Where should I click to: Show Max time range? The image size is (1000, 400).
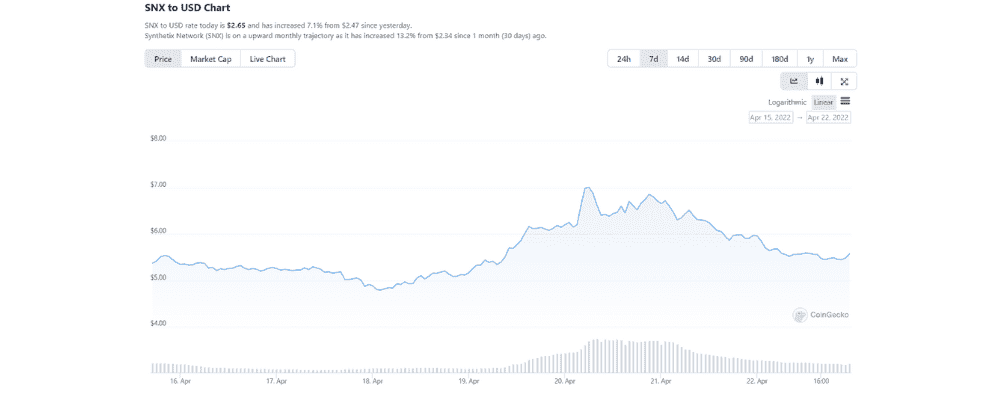pos(839,59)
